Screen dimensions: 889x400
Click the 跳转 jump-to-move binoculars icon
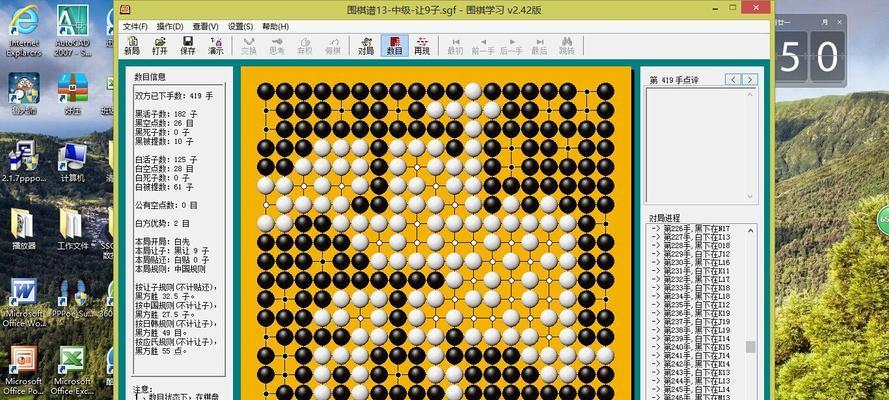coord(567,45)
